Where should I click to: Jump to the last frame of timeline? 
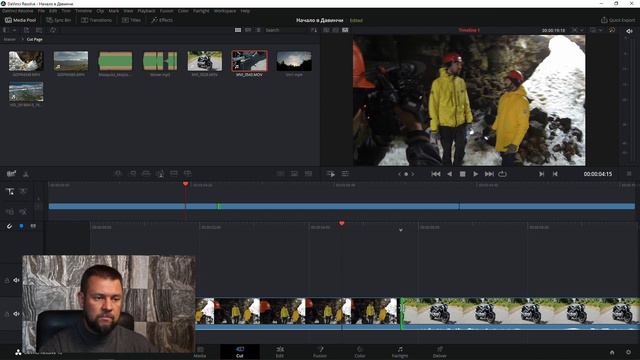pyautogui.click(x=489, y=174)
